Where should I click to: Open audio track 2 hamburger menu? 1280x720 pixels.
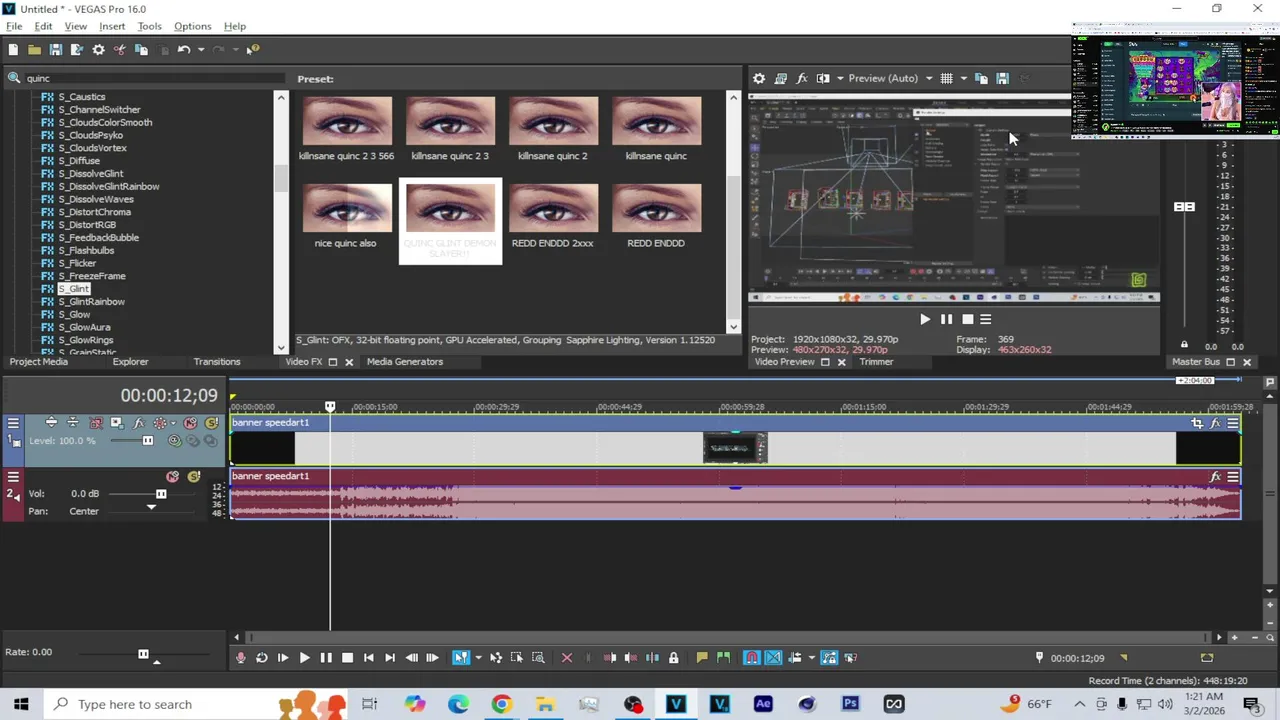click(13, 476)
